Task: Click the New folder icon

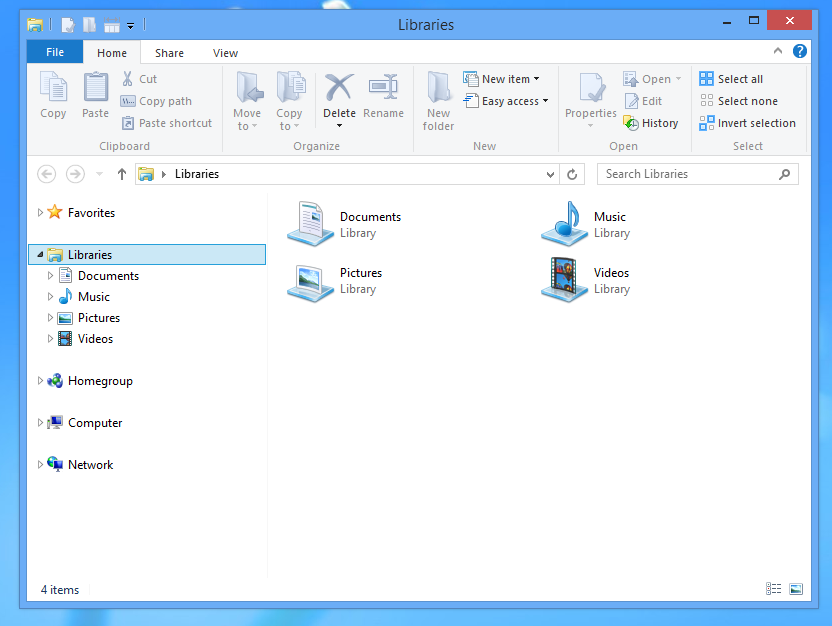Action: click(439, 86)
